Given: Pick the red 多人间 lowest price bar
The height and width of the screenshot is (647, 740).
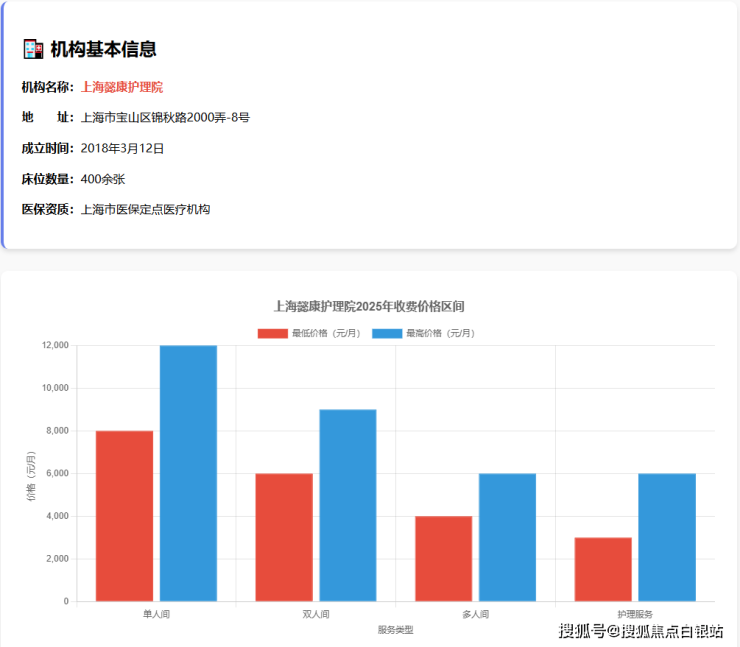Looking at the screenshot, I should coord(443,558).
